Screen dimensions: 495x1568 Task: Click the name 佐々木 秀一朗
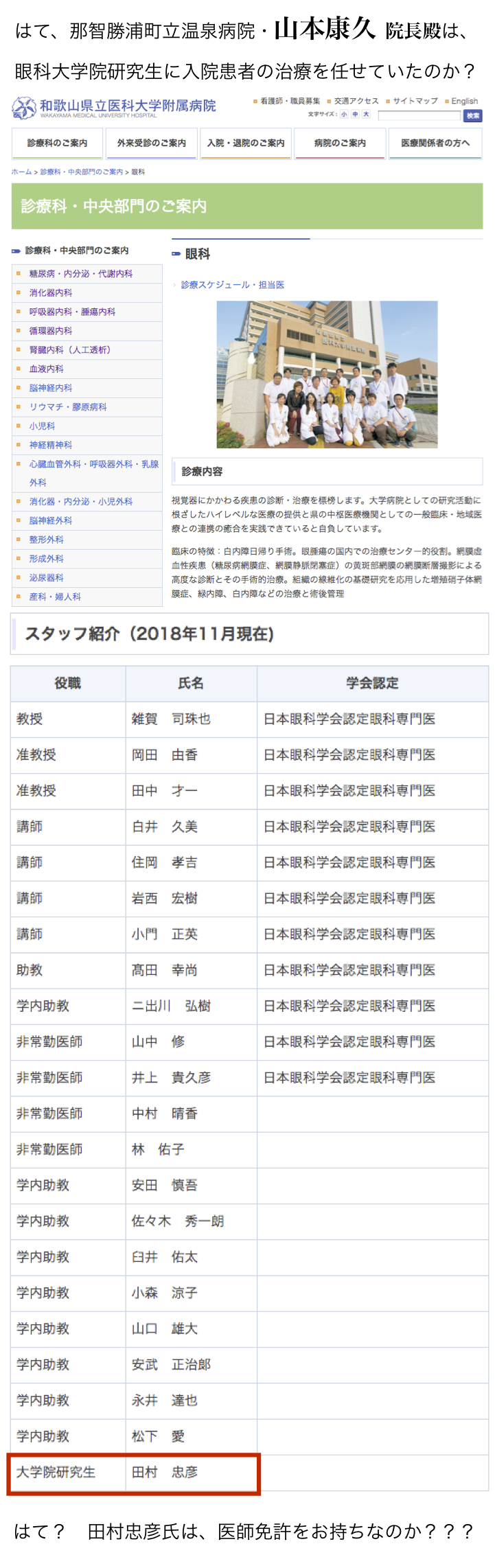(x=178, y=1221)
